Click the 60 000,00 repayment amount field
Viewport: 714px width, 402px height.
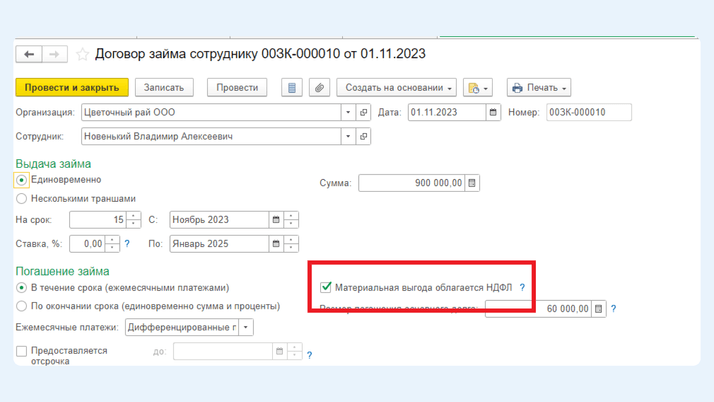pyautogui.click(x=538, y=309)
